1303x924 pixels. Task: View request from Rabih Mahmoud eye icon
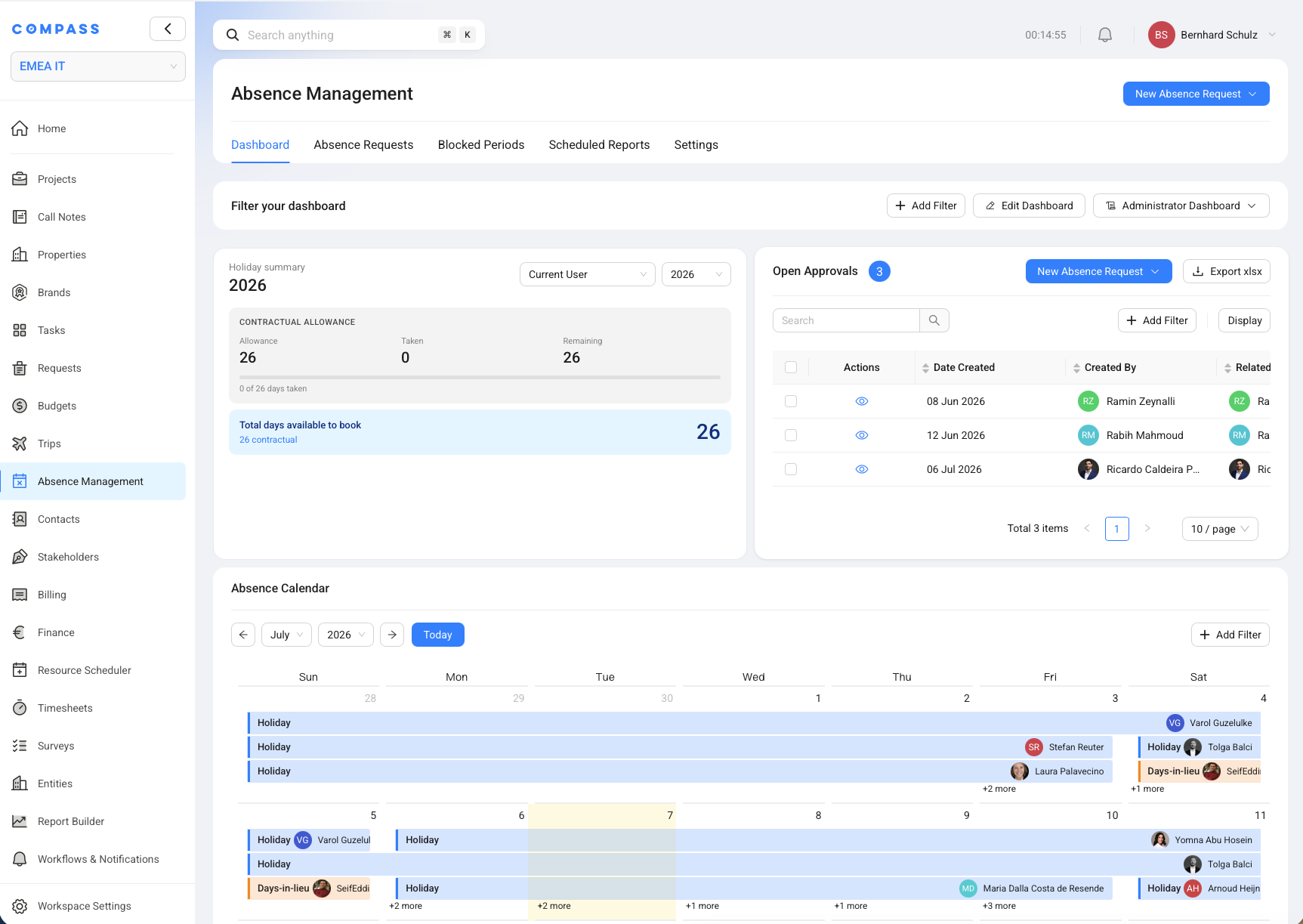[862, 435]
